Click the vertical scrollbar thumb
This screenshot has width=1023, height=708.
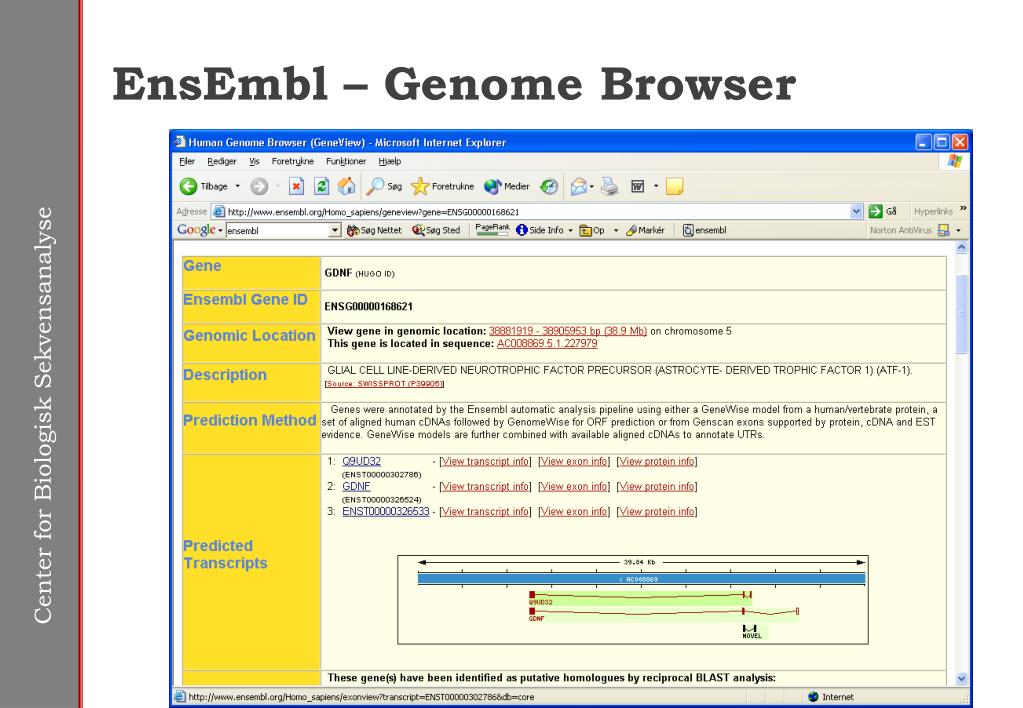[x=961, y=315]
